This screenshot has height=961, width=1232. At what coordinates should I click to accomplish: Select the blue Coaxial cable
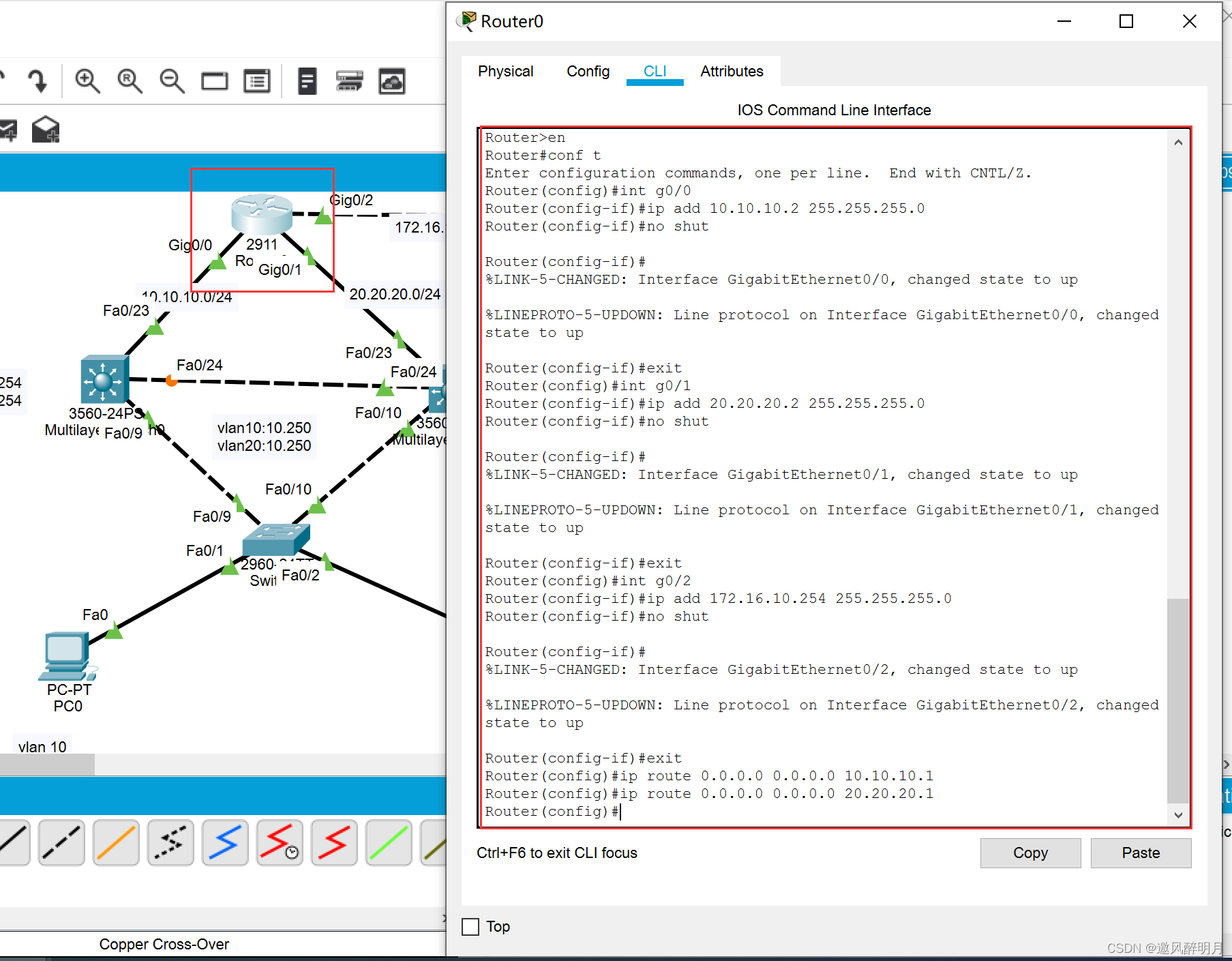[225, 842]
